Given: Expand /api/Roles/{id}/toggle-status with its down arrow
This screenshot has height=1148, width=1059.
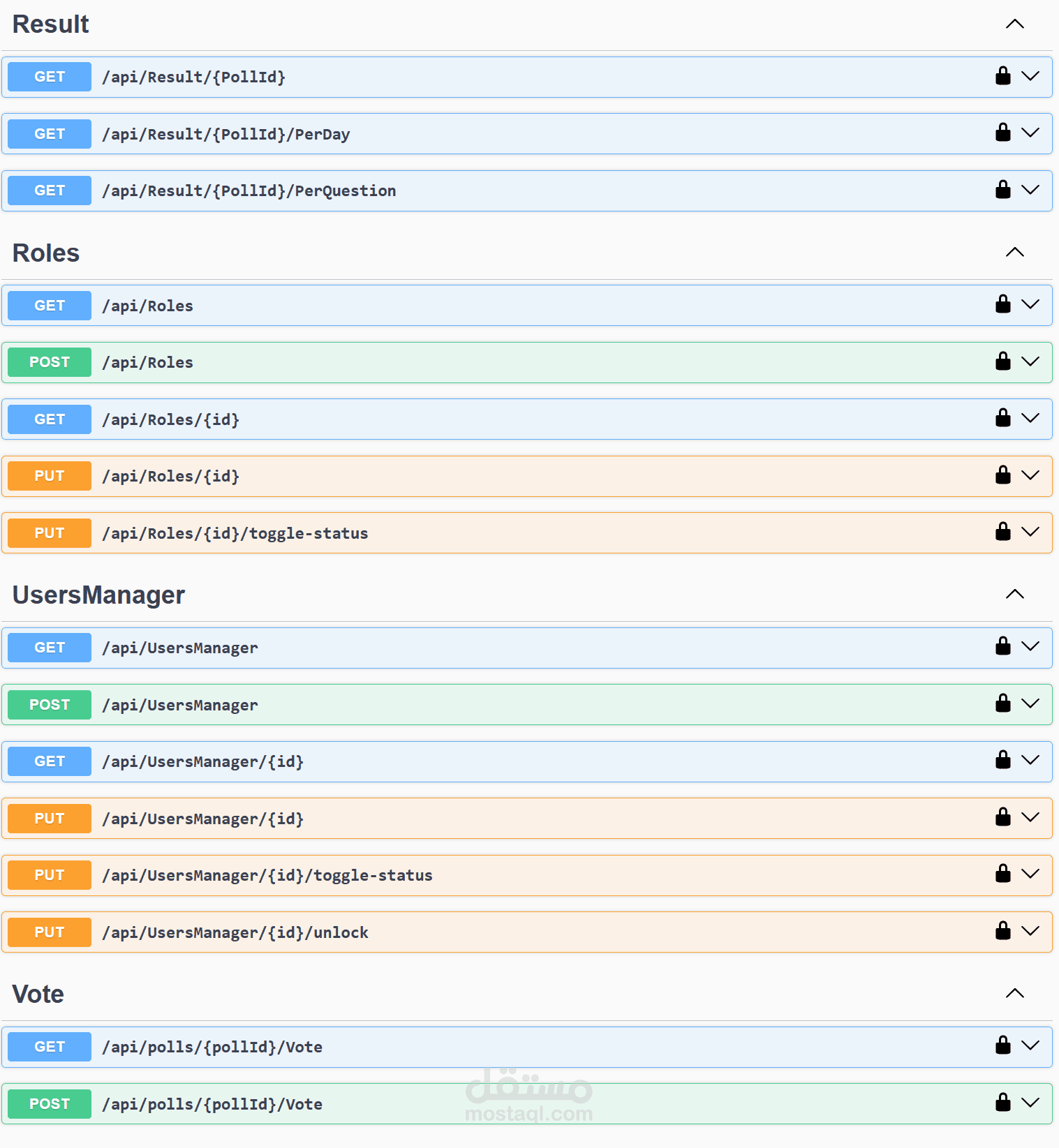Looking at the screenshot, I should (x=1030, y=531).
